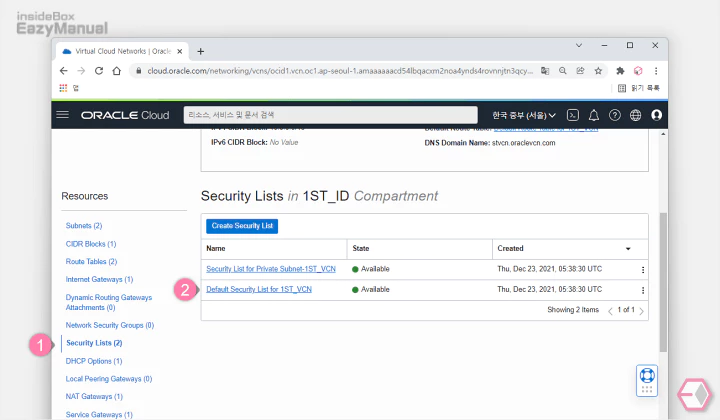720x420 pixels.
Task: Click the floating support help widget
Action: (x=647, y=380)
